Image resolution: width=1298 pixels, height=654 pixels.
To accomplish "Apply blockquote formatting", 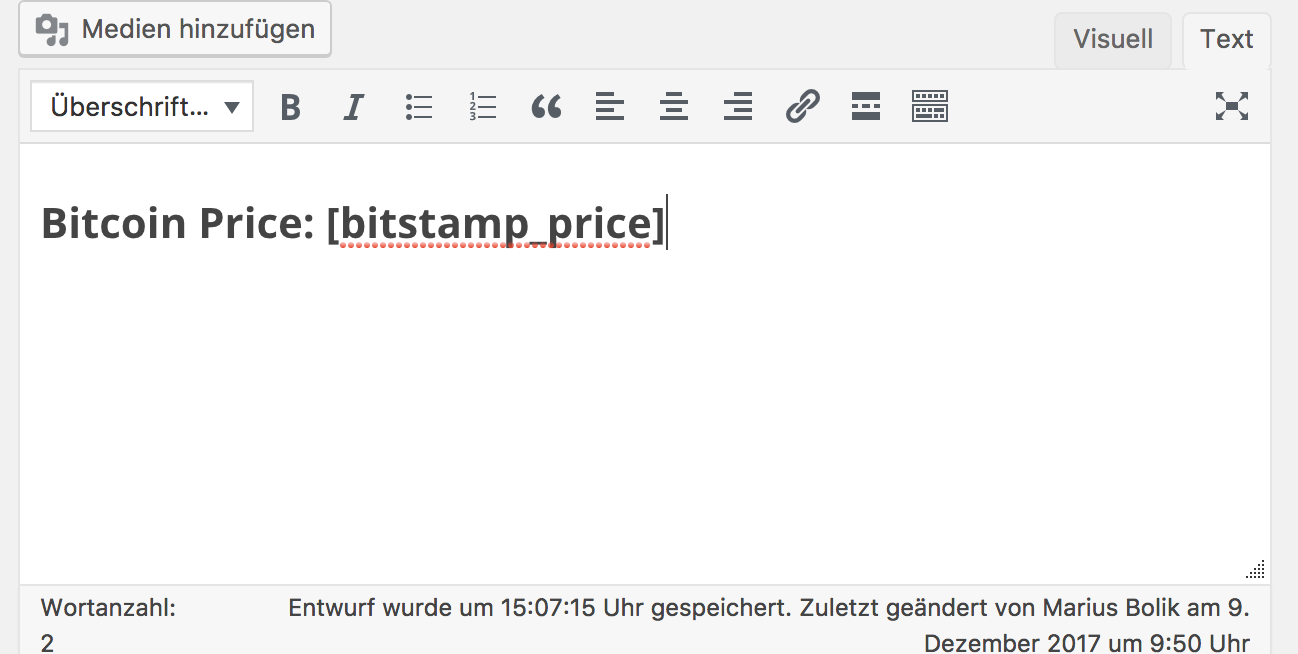I will 546,106.
